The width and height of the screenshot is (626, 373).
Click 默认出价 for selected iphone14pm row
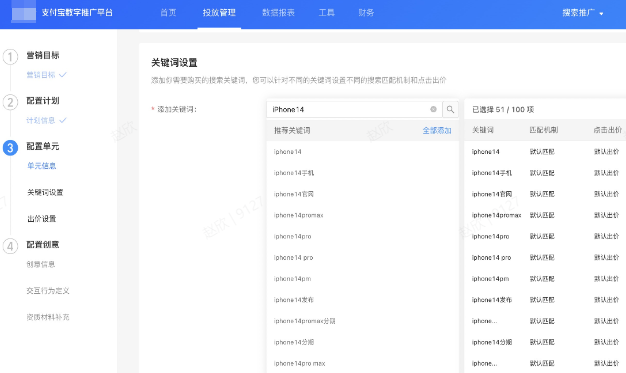click(x=606, y=279)
